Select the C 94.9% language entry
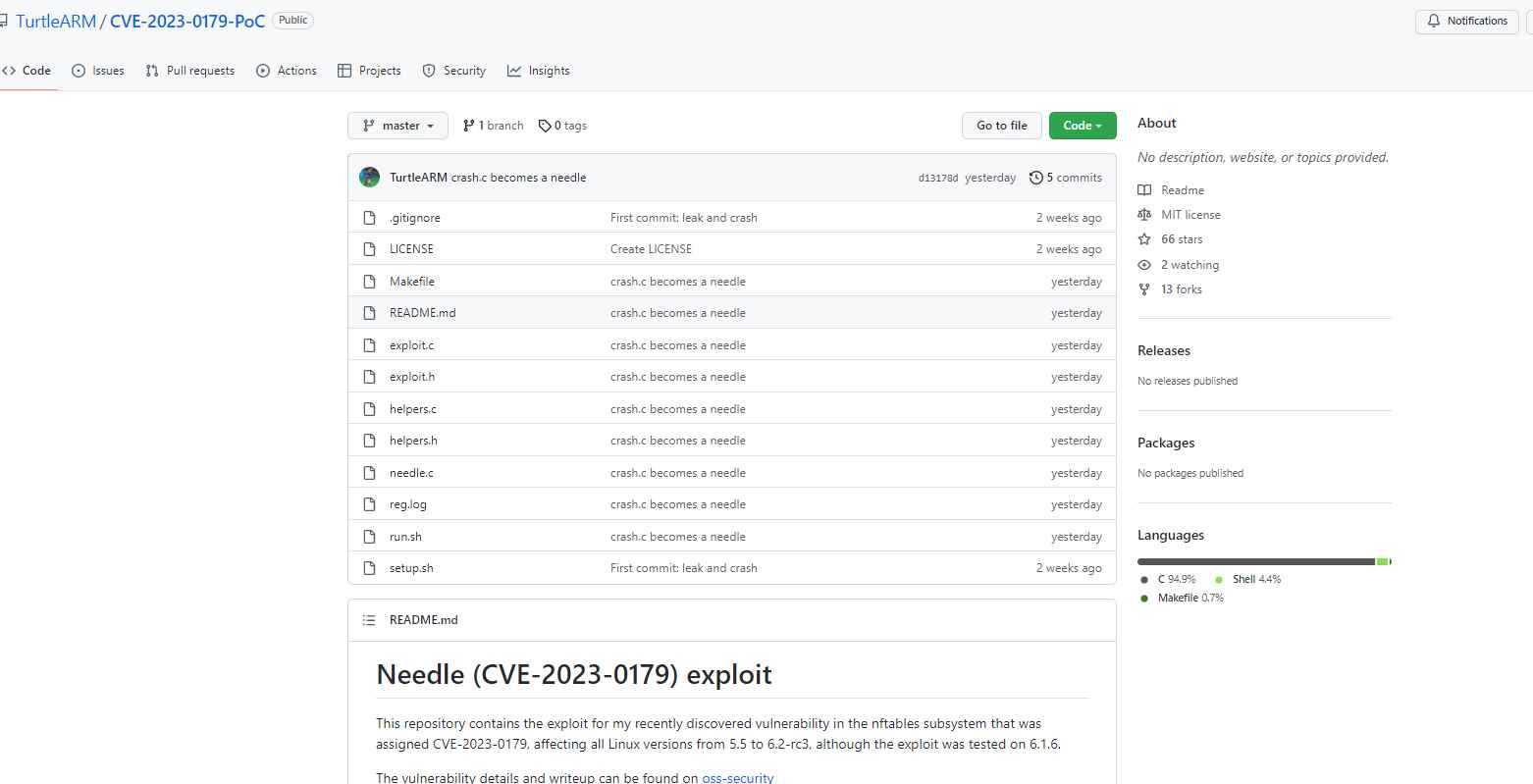The width and height of the screenshot is (1533, 784). [1168, 579]
